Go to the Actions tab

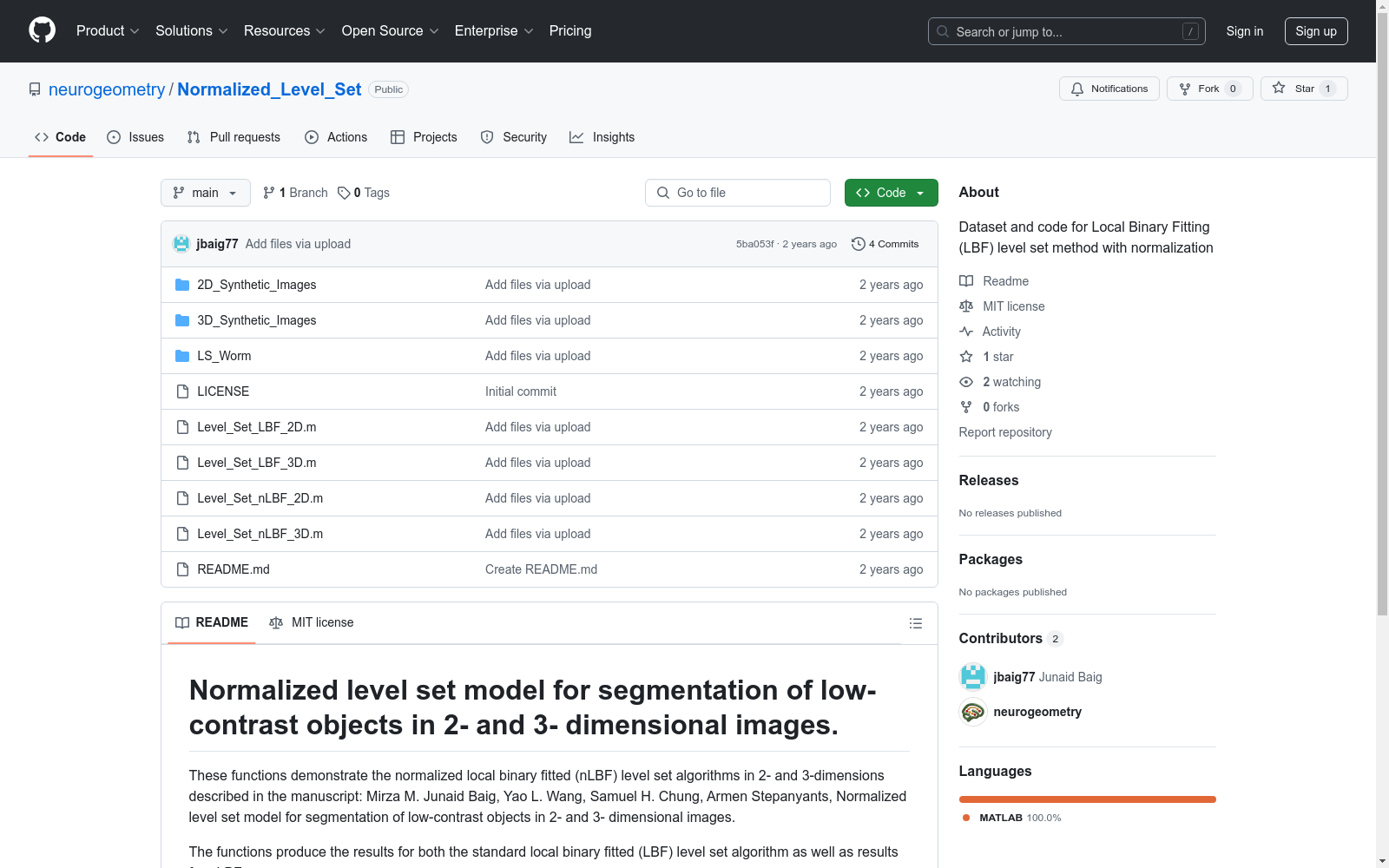tap(336, 137)
